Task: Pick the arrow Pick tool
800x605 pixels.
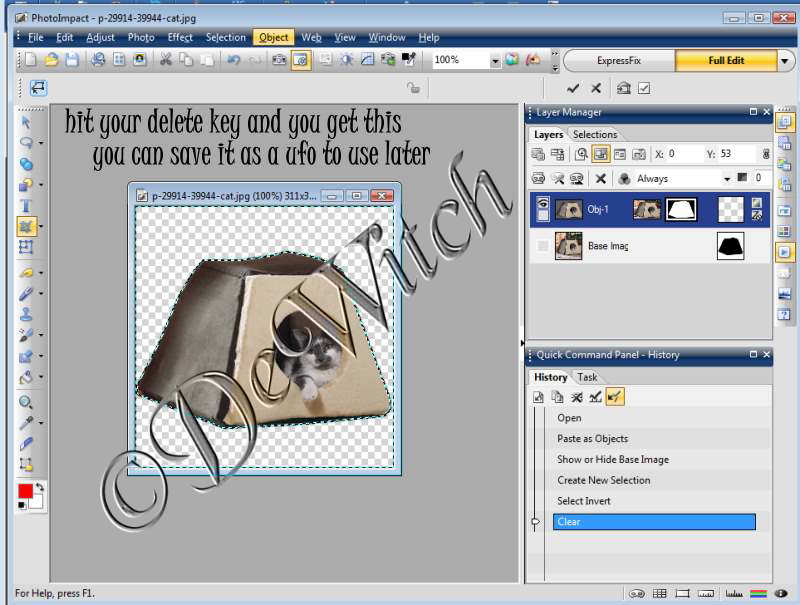Action: [x=26, y=122]
